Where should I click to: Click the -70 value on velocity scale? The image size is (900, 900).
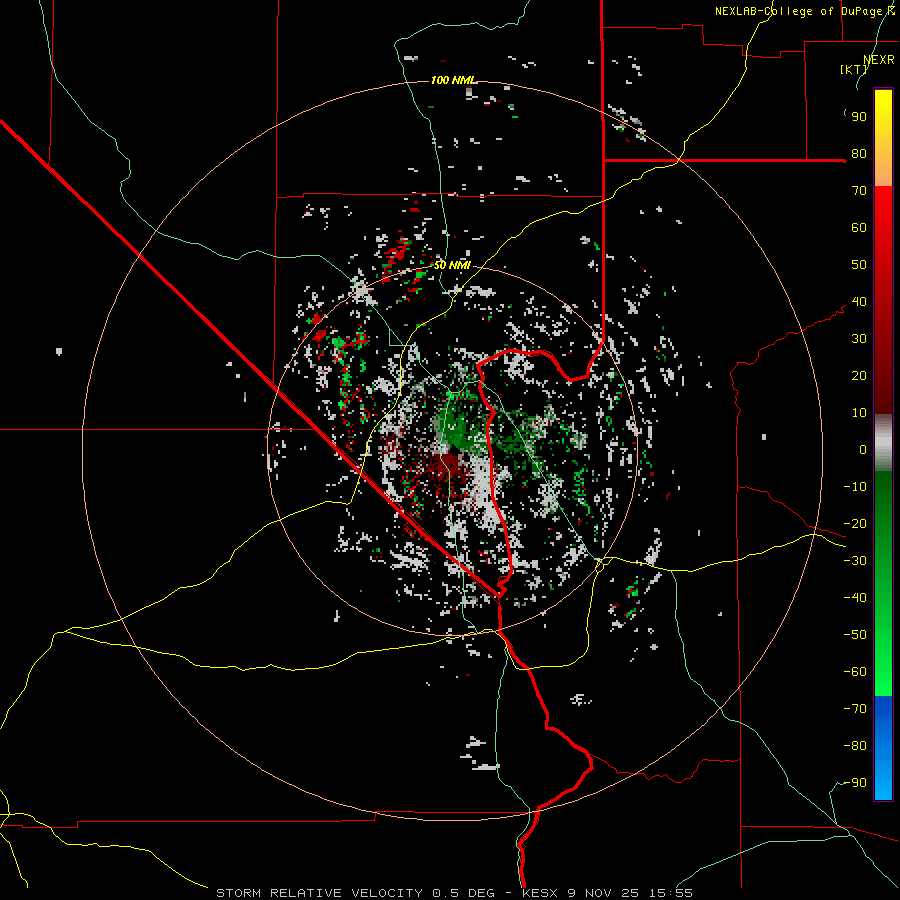pyautogui.click(x=855, y=709)
